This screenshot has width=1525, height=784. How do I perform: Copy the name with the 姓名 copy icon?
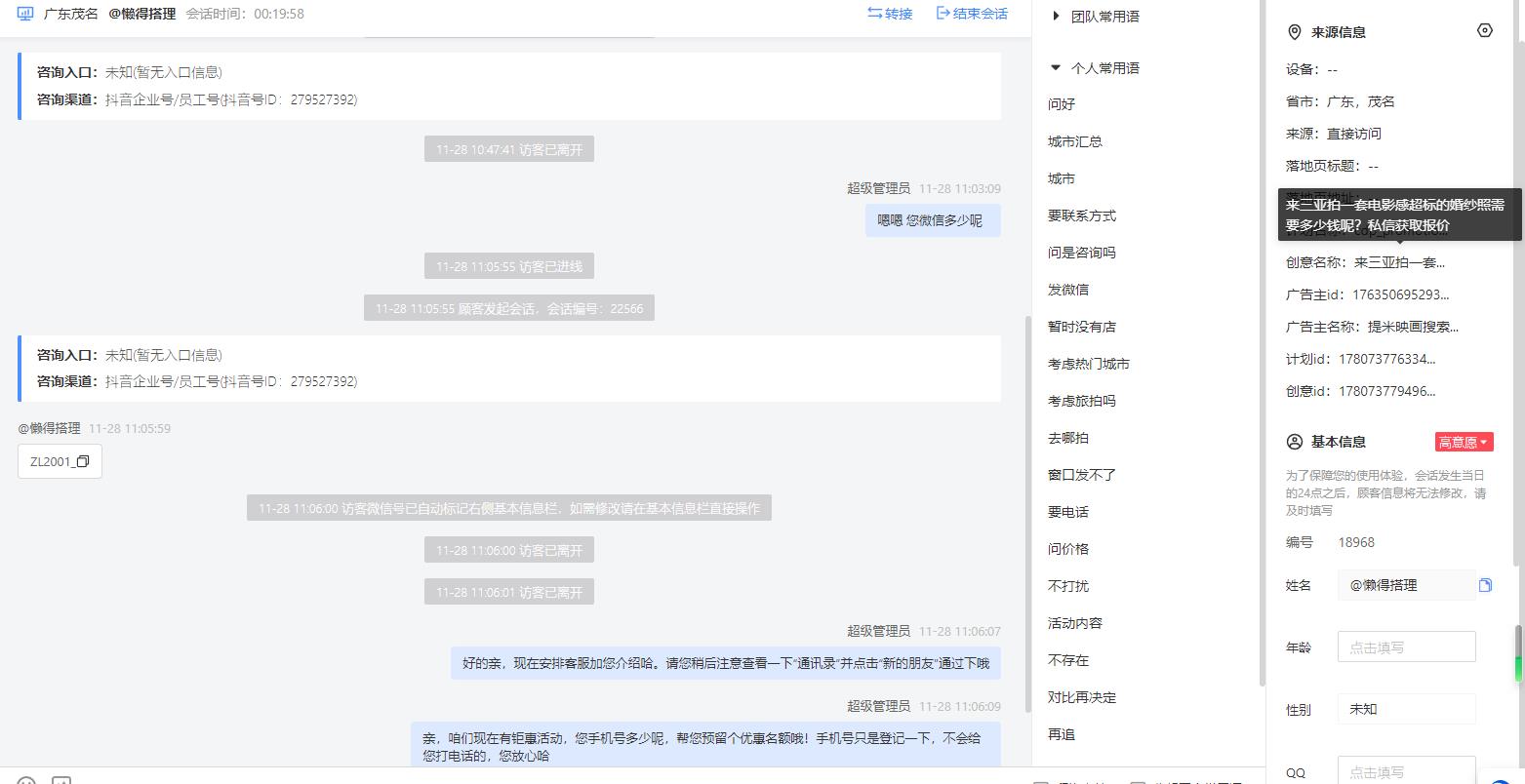(1485, 585)
